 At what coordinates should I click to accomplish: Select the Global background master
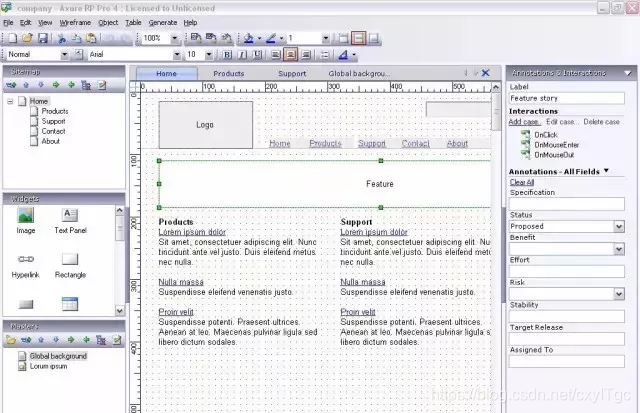click(x=58, y=356)
